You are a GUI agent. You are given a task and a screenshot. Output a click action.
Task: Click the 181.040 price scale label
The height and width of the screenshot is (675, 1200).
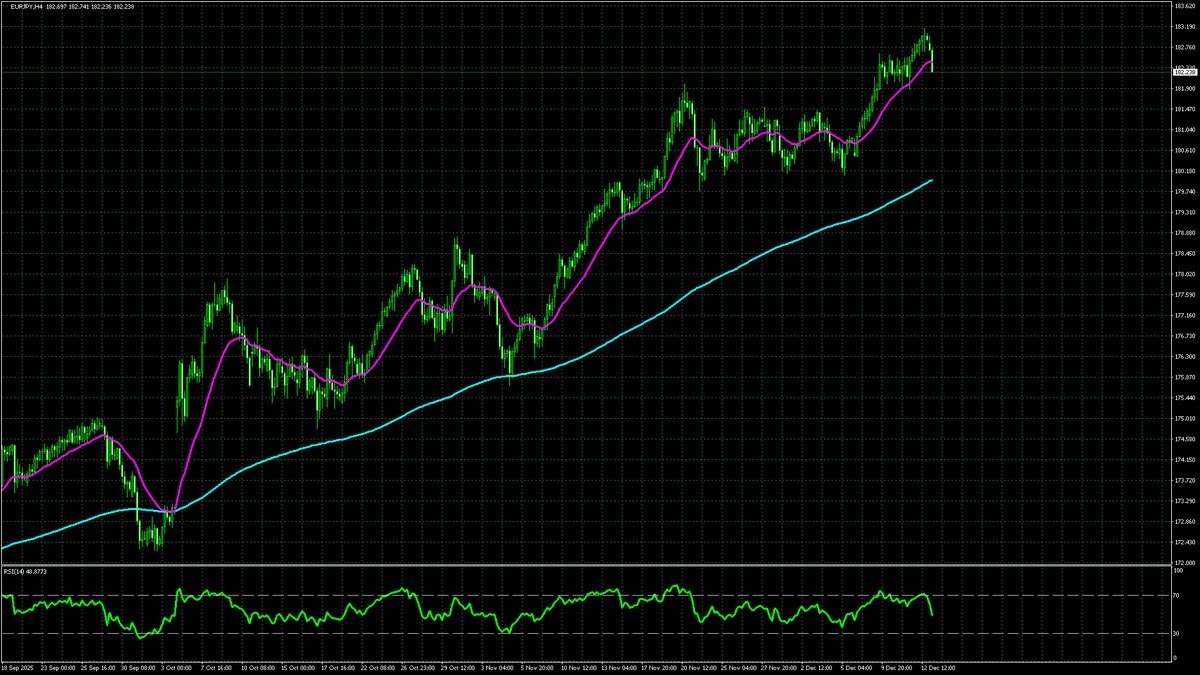pyautogui.click(x=1183, y=130)
